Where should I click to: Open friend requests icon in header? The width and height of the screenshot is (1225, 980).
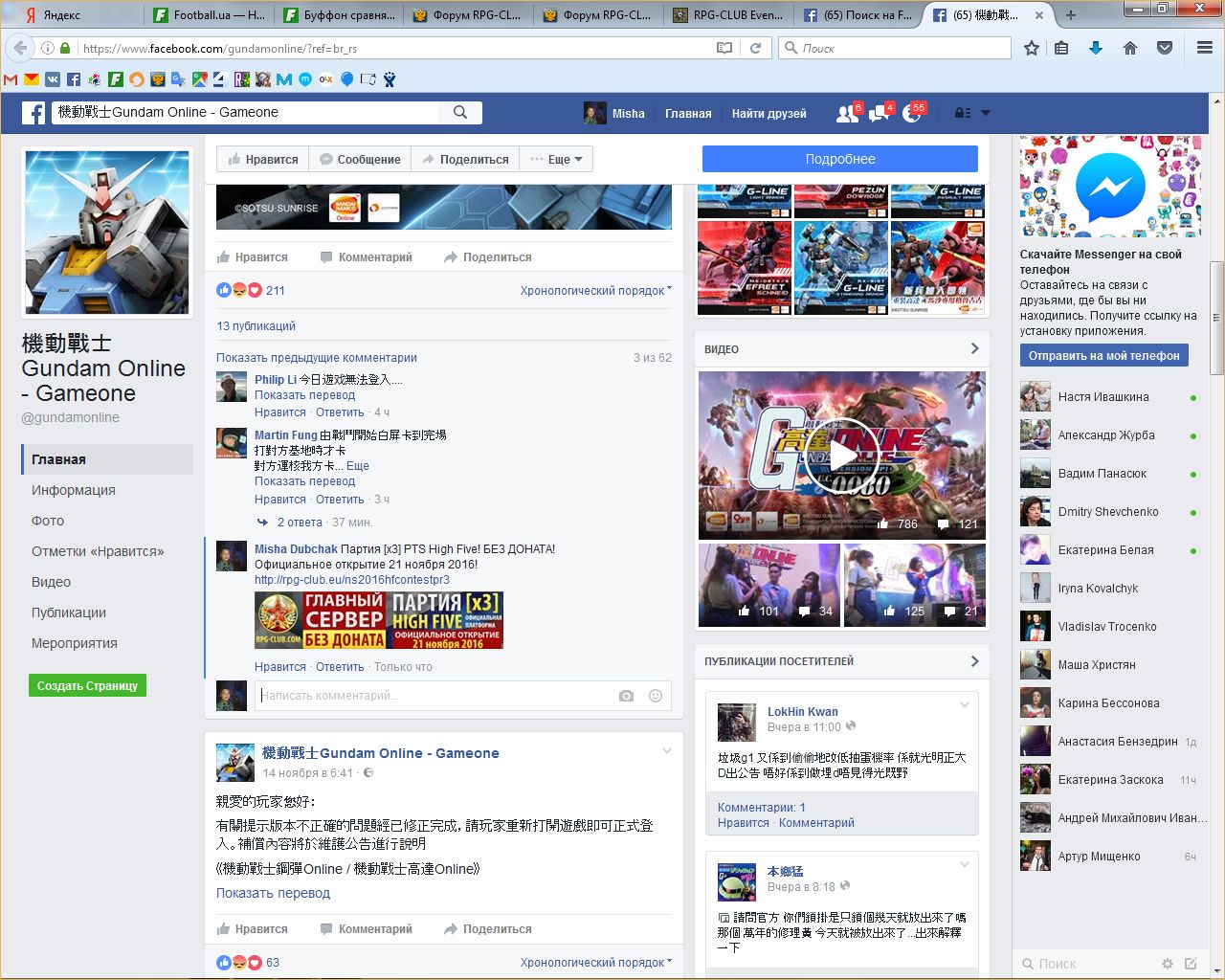(847, 113)
